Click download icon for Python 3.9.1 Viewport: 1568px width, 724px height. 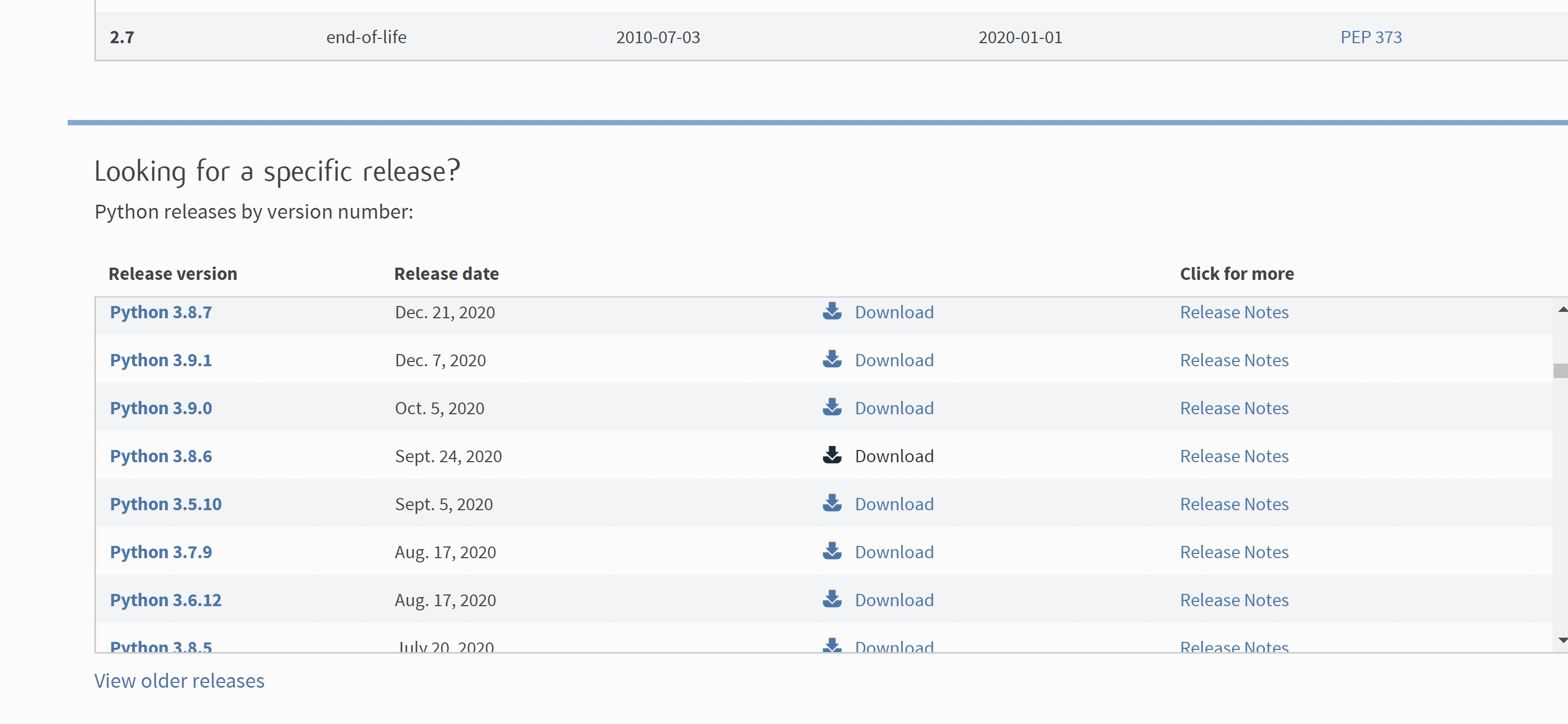(x=832, y=359)
